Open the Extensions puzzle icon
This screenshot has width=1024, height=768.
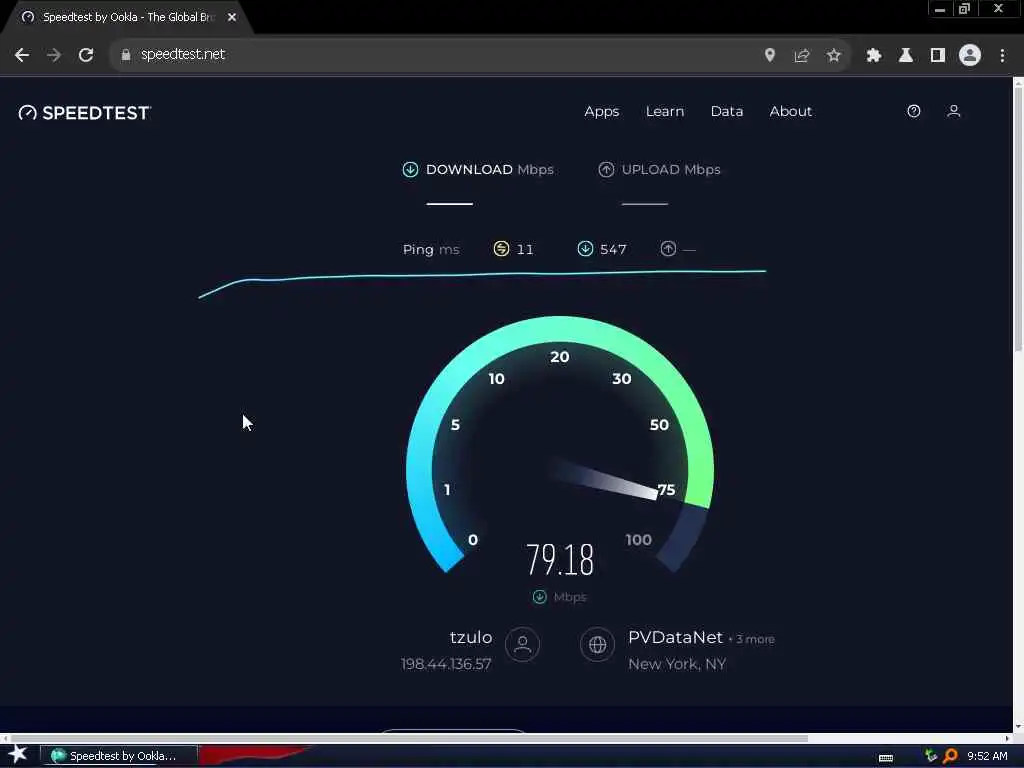coord(874,55)
